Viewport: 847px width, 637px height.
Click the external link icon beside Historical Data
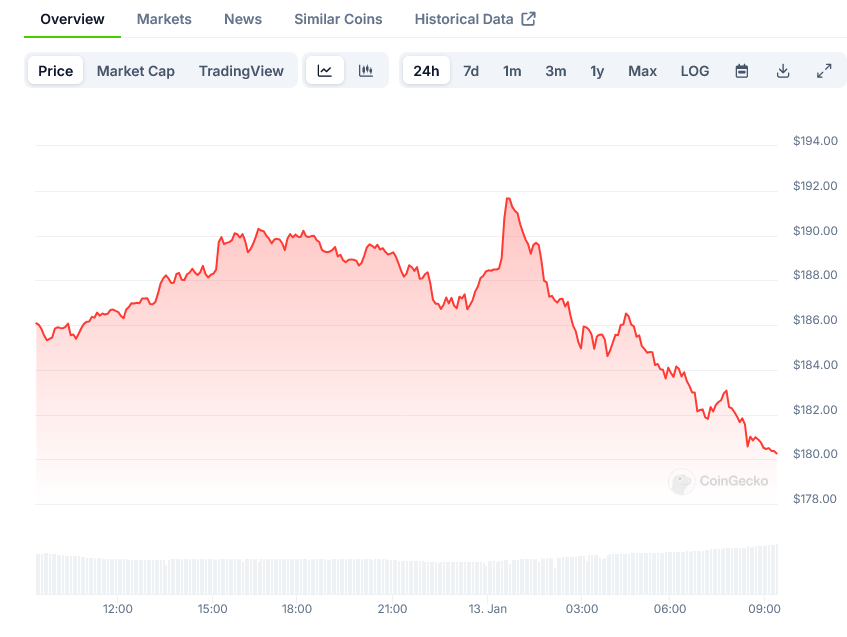click(529, 19)
